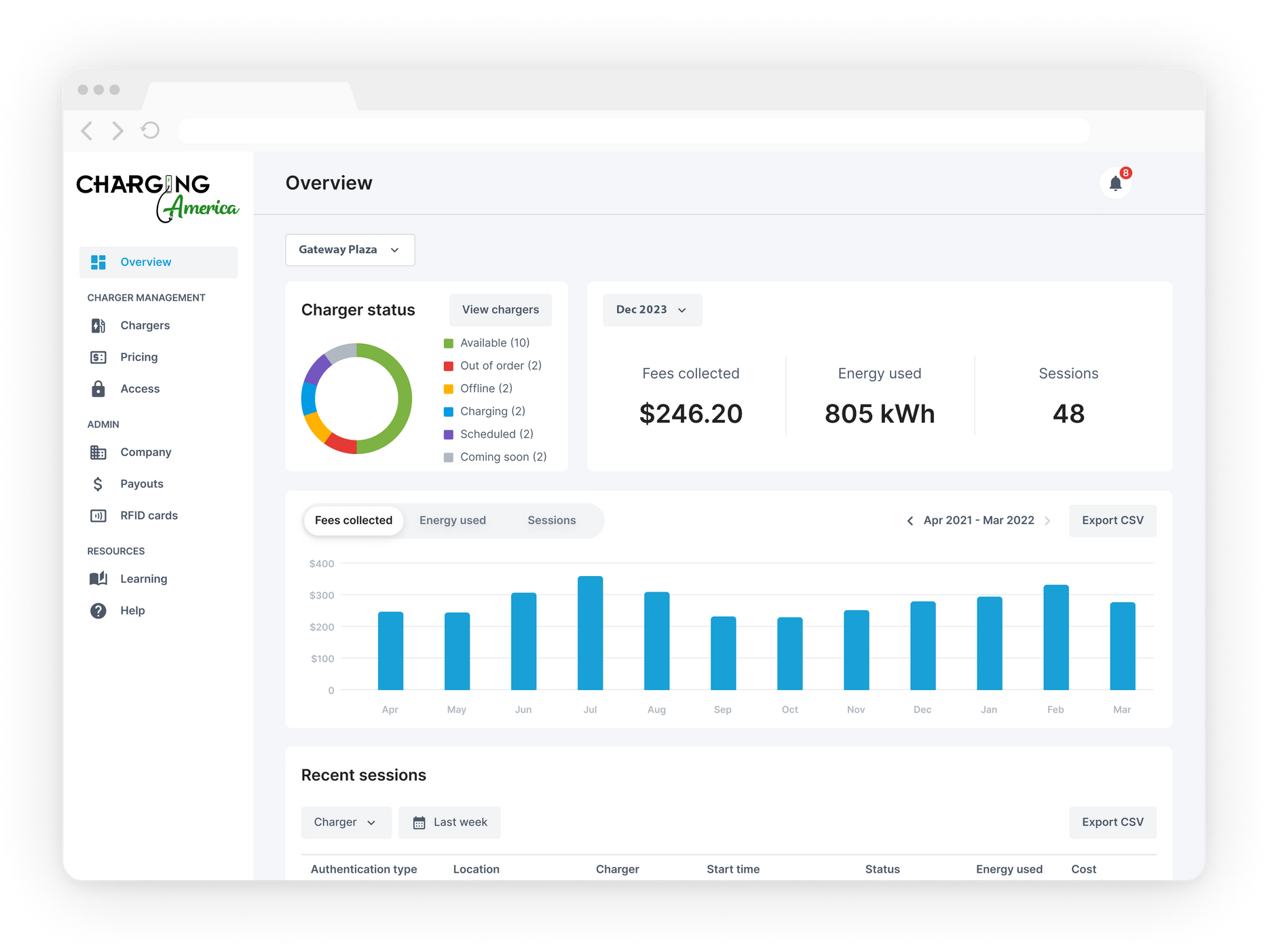Click the Apr 2021 - Mar 2022 range label
The image size is (1272, 952).
tap(979, 520)
